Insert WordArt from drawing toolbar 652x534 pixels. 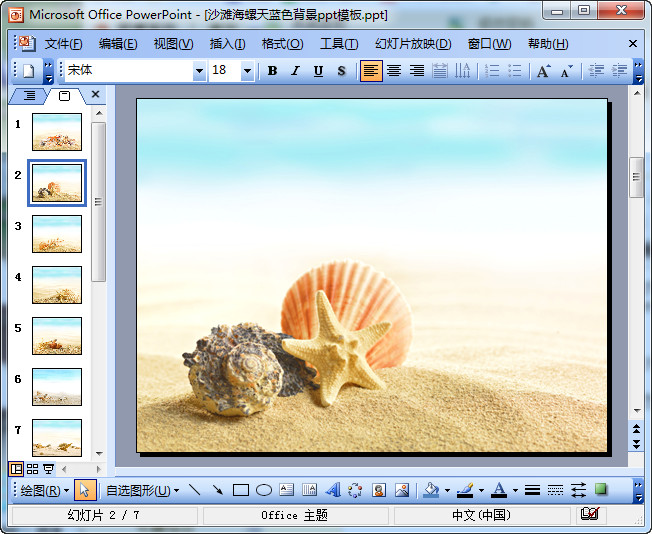click(332, 490)
